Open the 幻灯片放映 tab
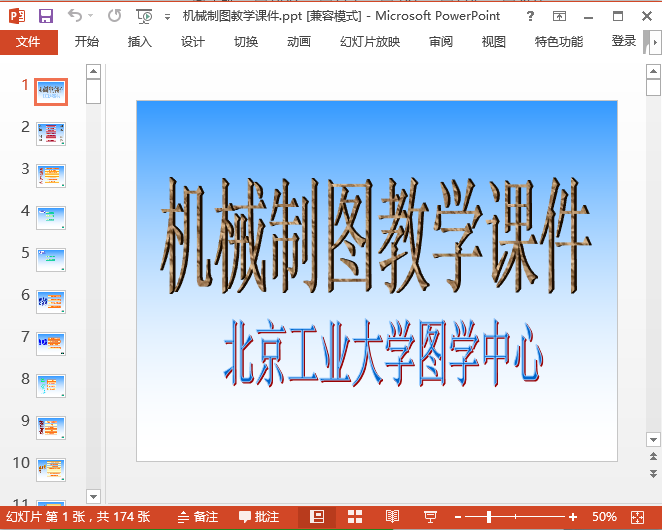Viewport: 662px width, 530px height. [x=370, y=42]
